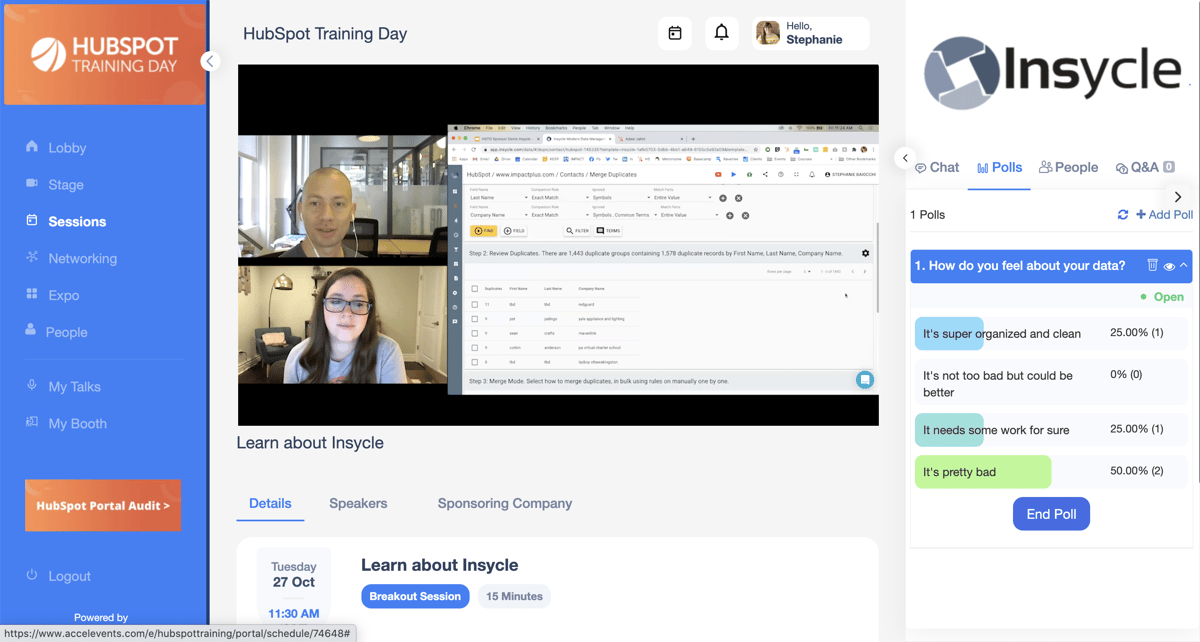Check the pat palings row checkbox
The width and height of the screenshot is (1200, 642).
click(474, 319)
